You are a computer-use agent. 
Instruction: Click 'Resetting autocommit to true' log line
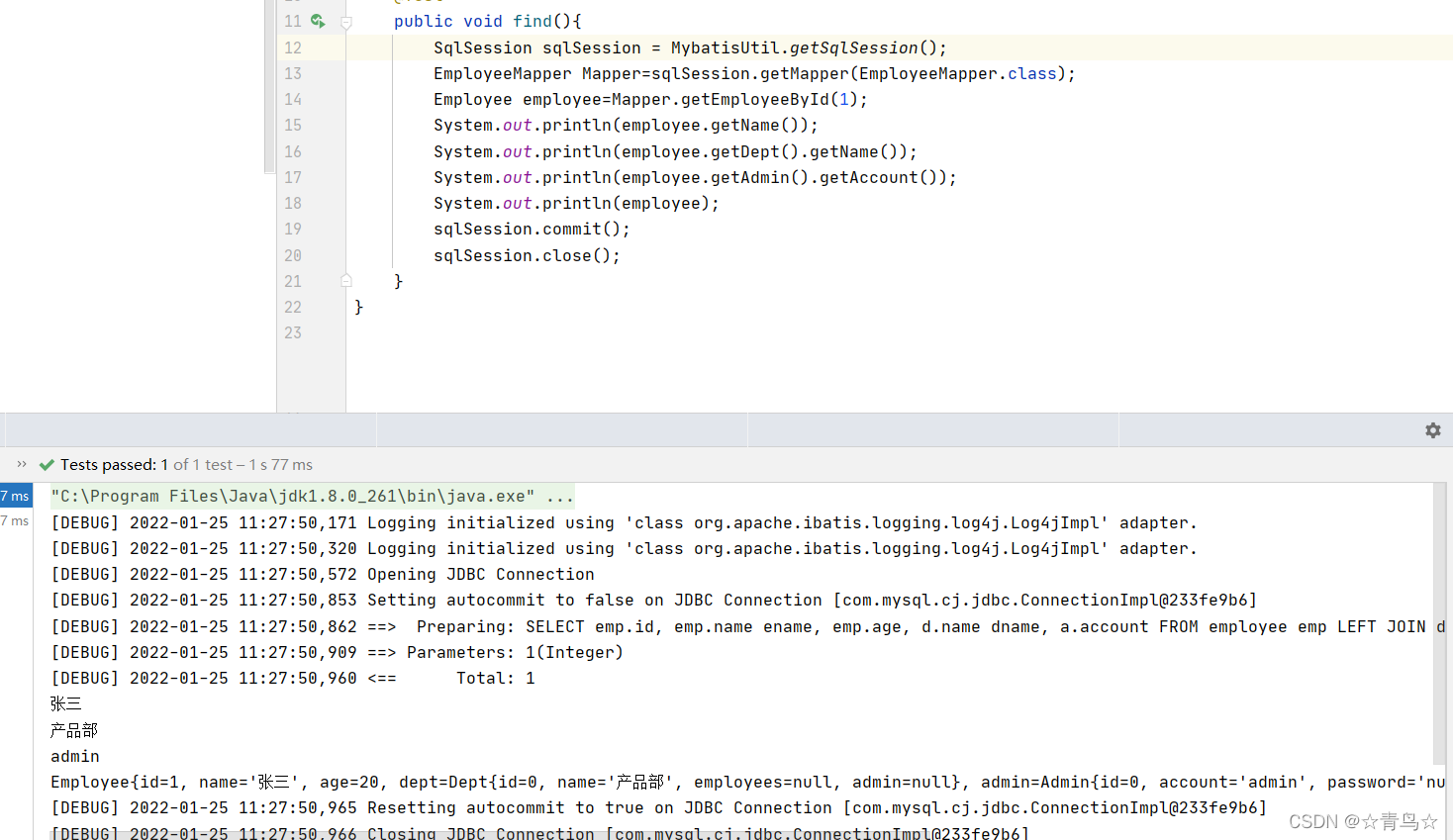pos(658,807)
